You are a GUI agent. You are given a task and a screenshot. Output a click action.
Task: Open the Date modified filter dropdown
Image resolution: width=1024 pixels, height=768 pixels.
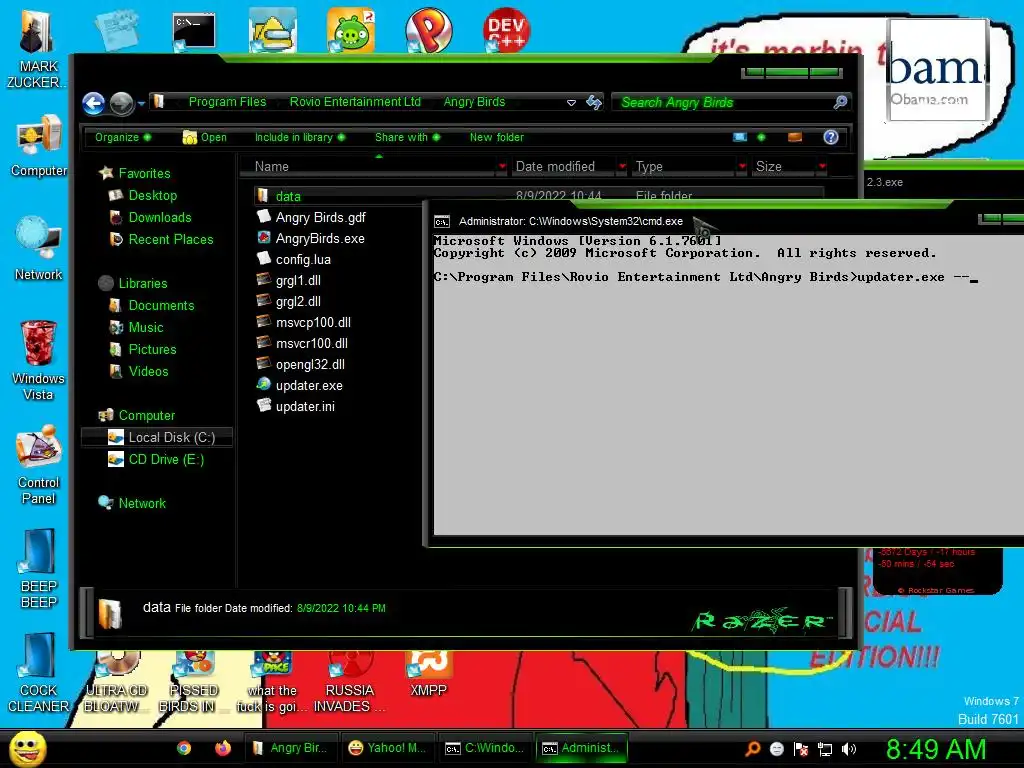tap(622, 167)
